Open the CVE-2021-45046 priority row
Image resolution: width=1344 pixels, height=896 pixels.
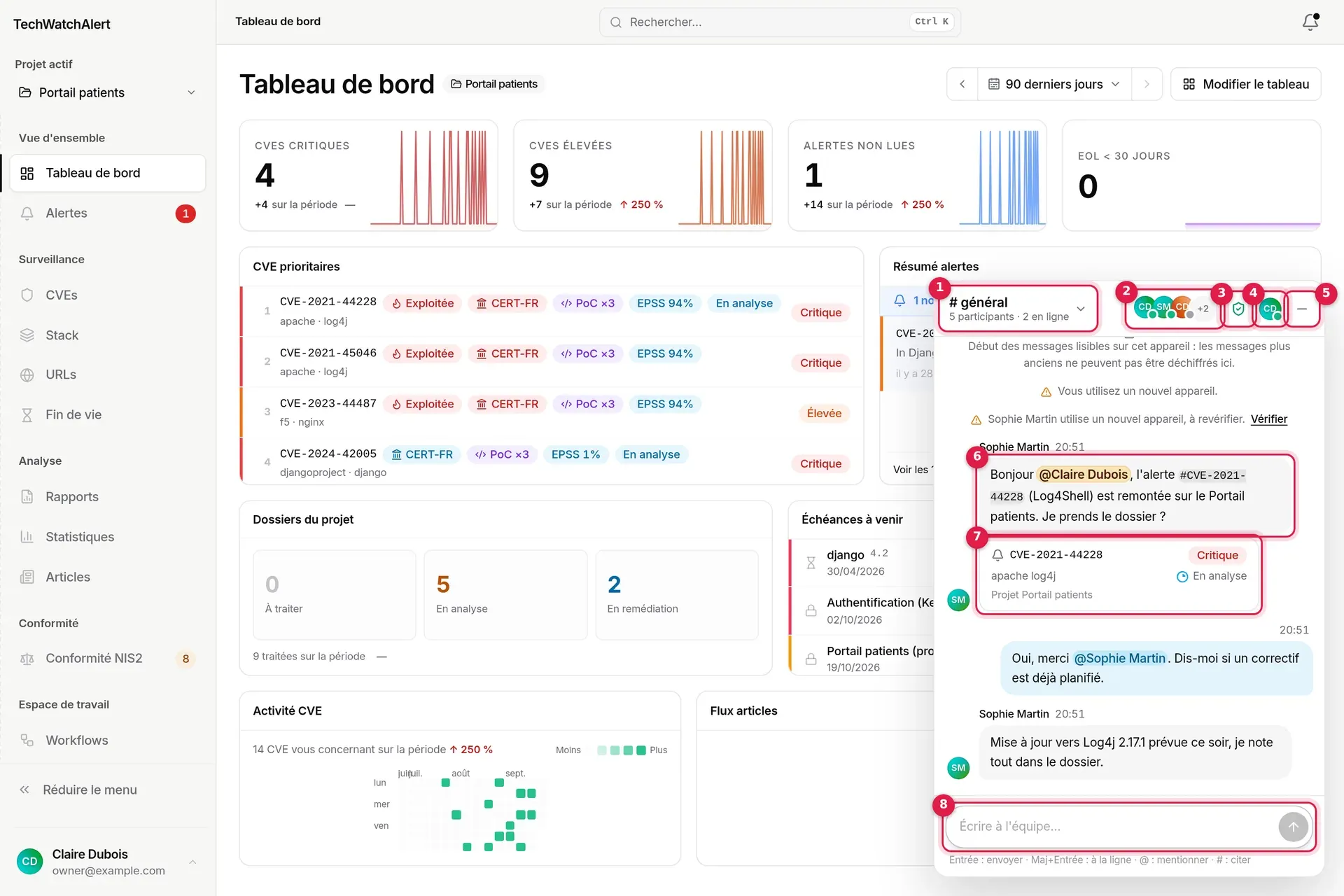point(552,362)
